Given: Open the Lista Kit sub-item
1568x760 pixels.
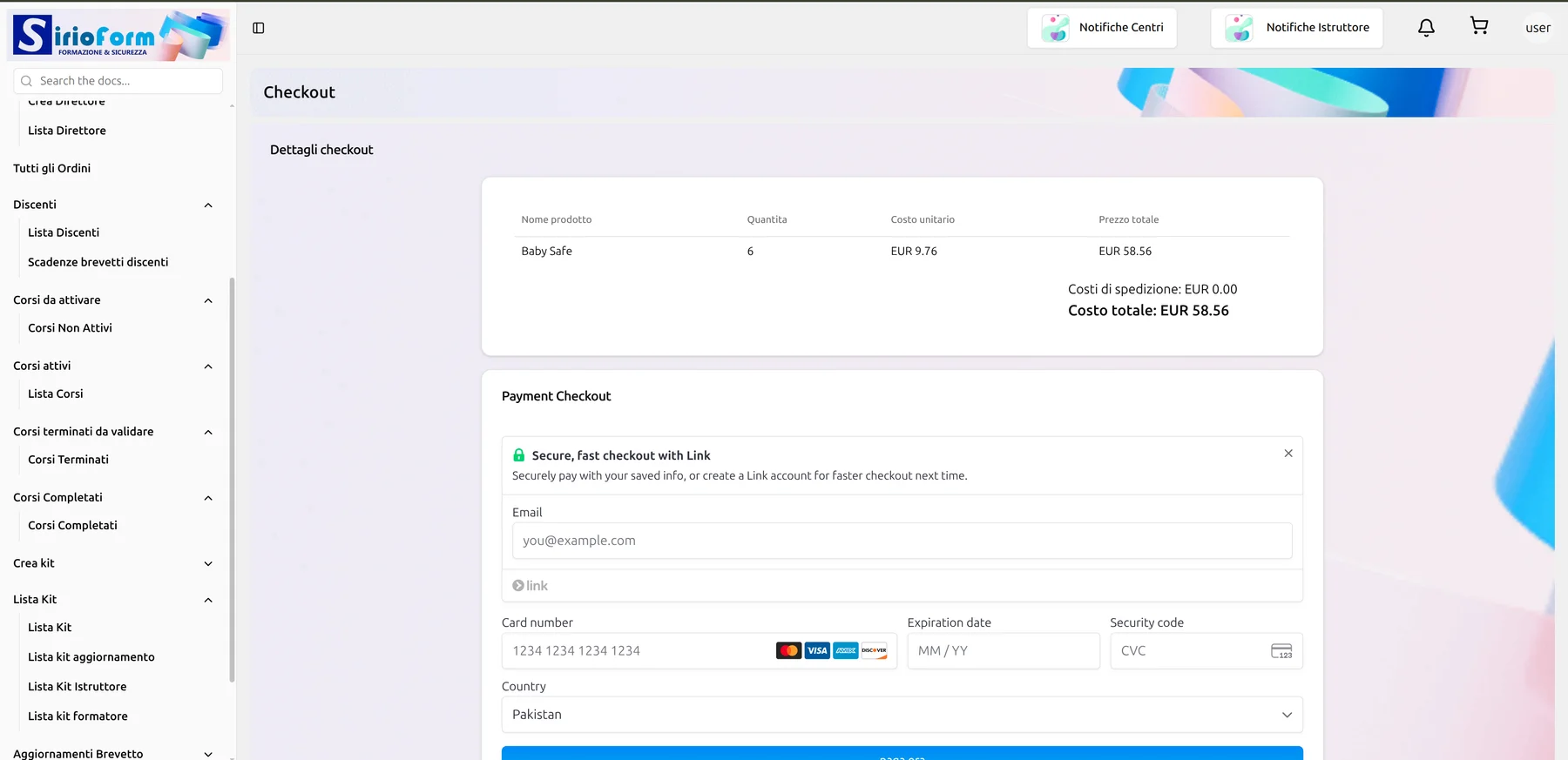Looking at the screenshot, I should [x=50, y=628].
